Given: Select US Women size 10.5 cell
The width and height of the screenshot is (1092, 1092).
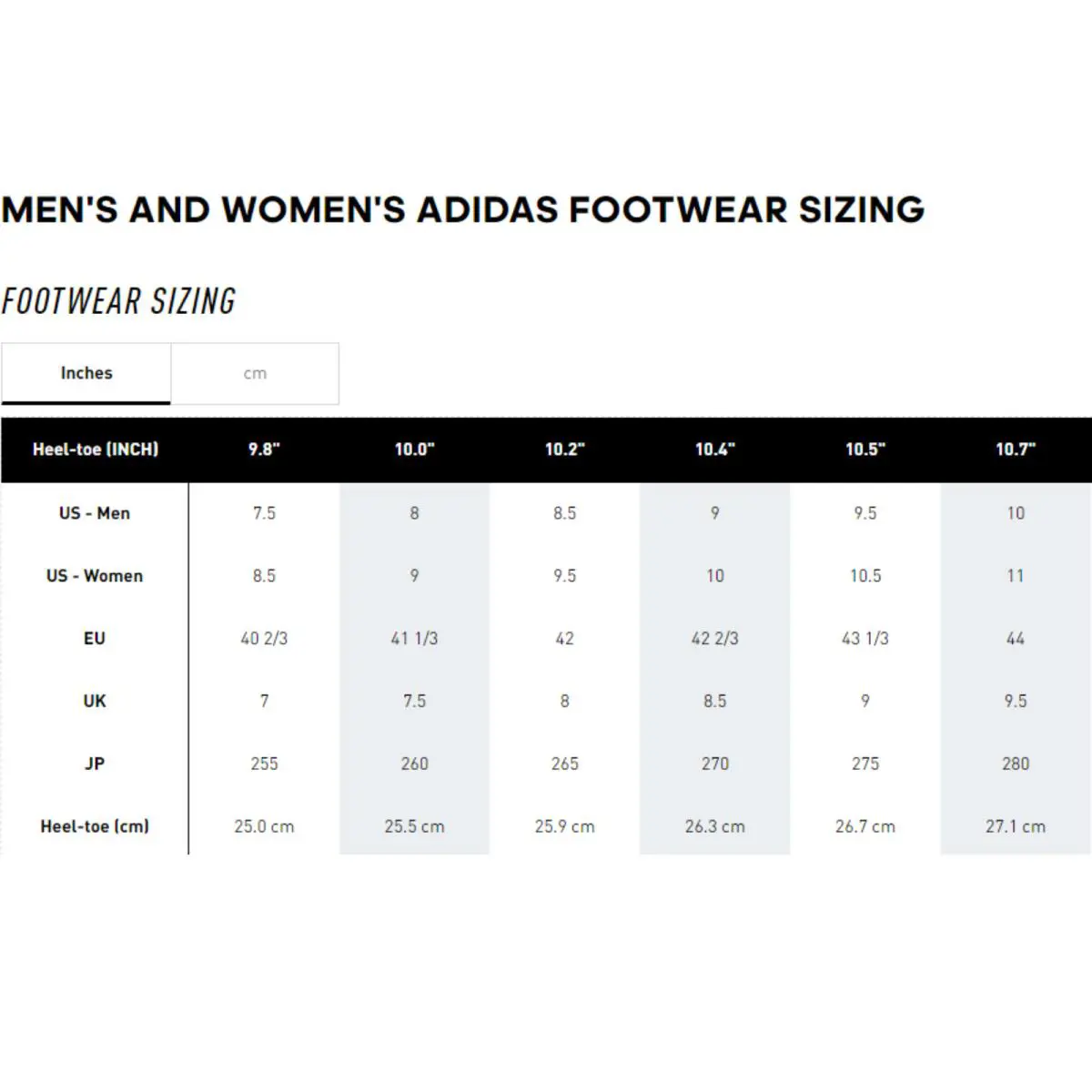Looking at the screenshot, I should [x=864, y=576].
